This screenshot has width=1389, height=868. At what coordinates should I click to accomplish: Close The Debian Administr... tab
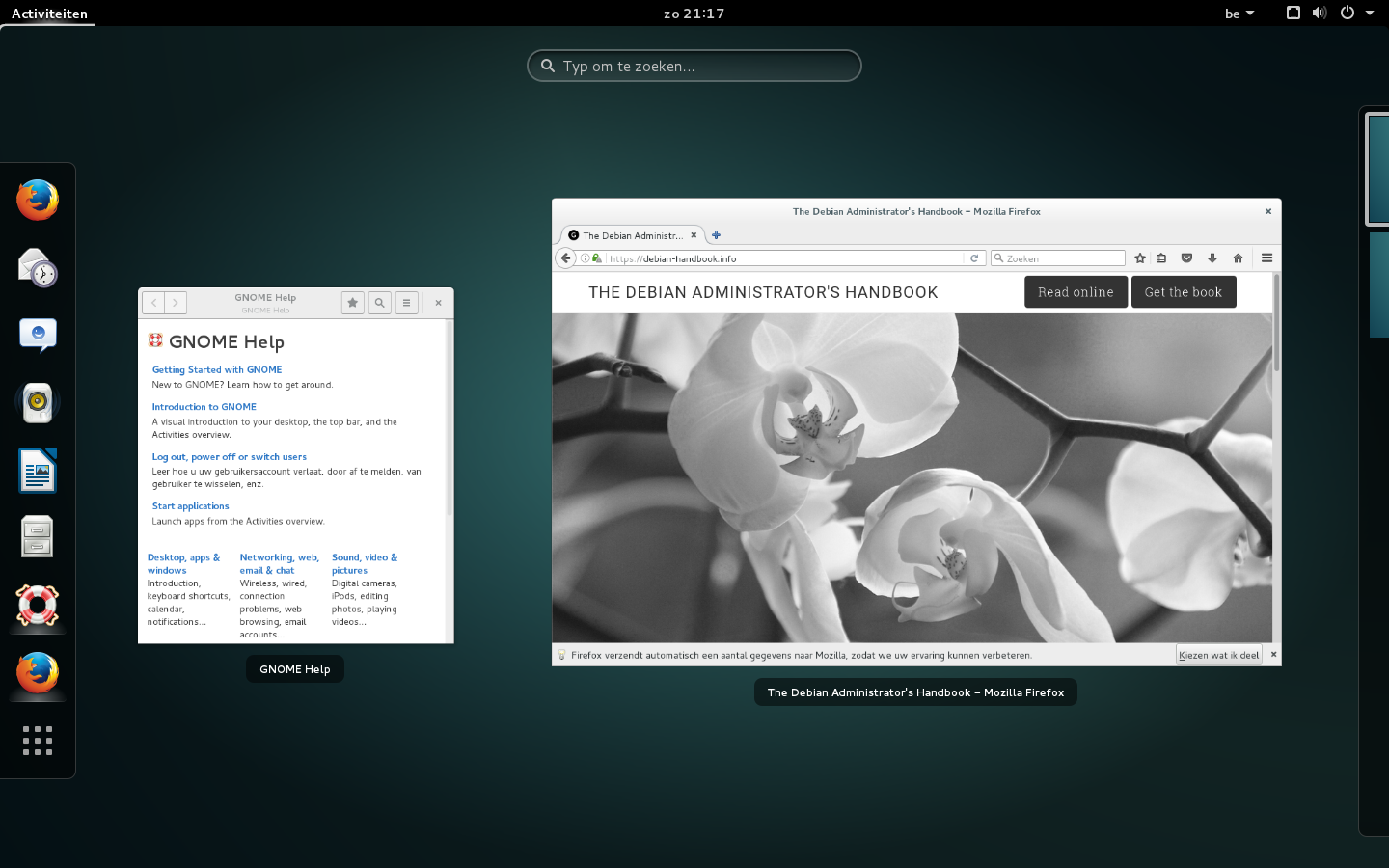tap(694, 235)
